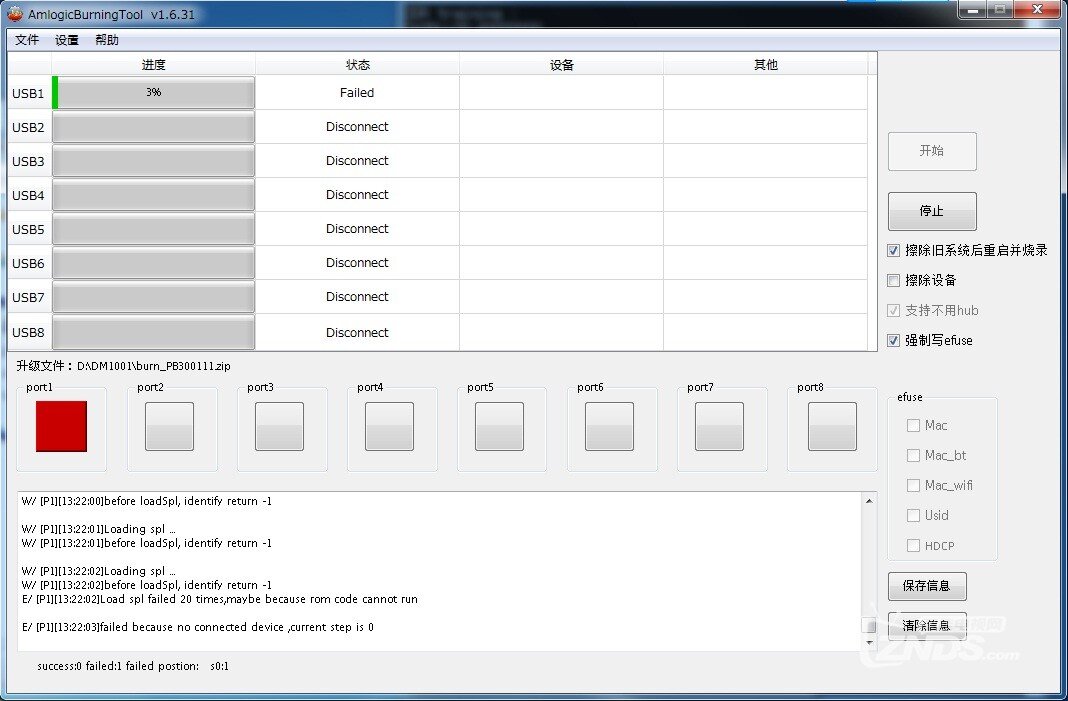The image size is (1068, 701).
Task: Click the Load spl failed 20 times log line
Action: [219, 599]
